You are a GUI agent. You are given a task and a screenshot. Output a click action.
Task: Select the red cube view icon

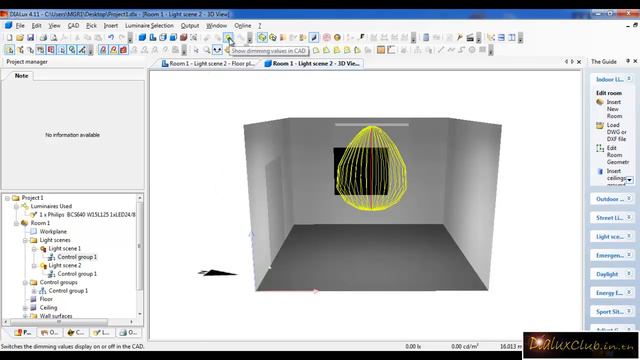[x=184, y=38]
